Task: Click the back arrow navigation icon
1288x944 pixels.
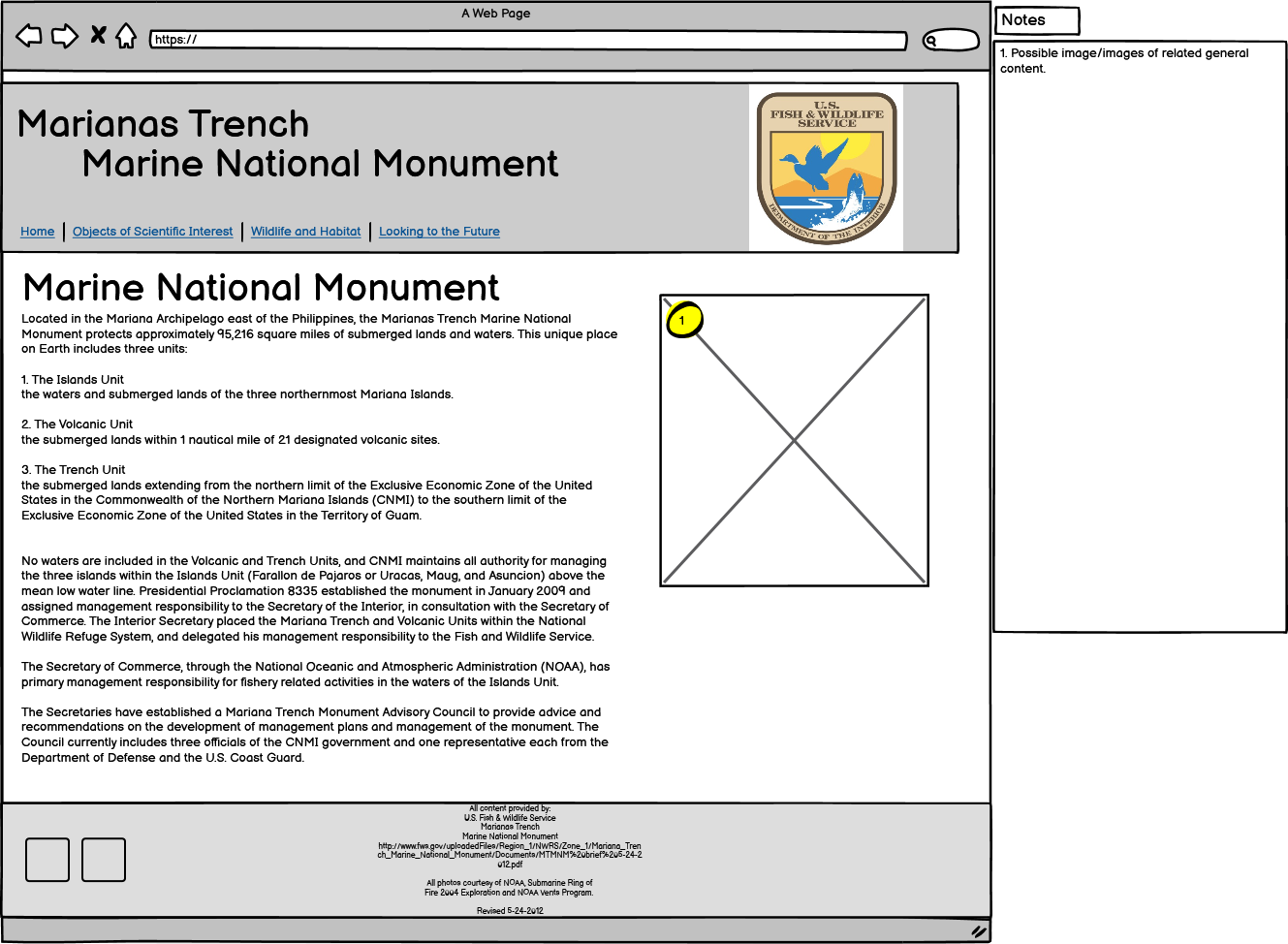Action: [x=29, y=36]
